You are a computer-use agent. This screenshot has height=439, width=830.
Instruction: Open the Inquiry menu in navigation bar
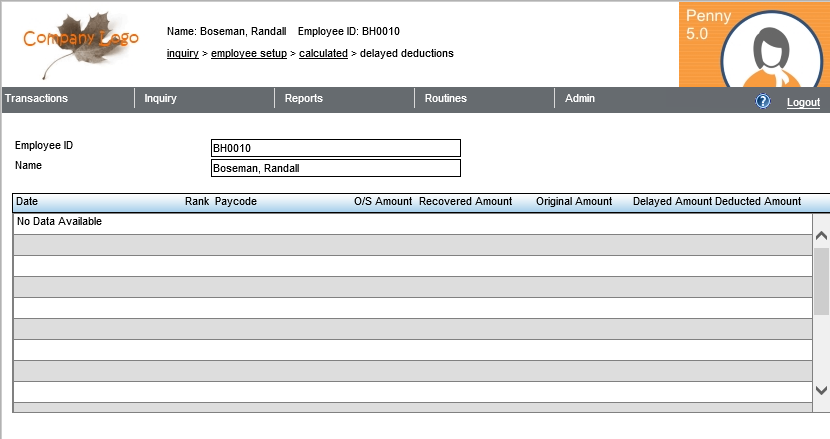point(160,99)
